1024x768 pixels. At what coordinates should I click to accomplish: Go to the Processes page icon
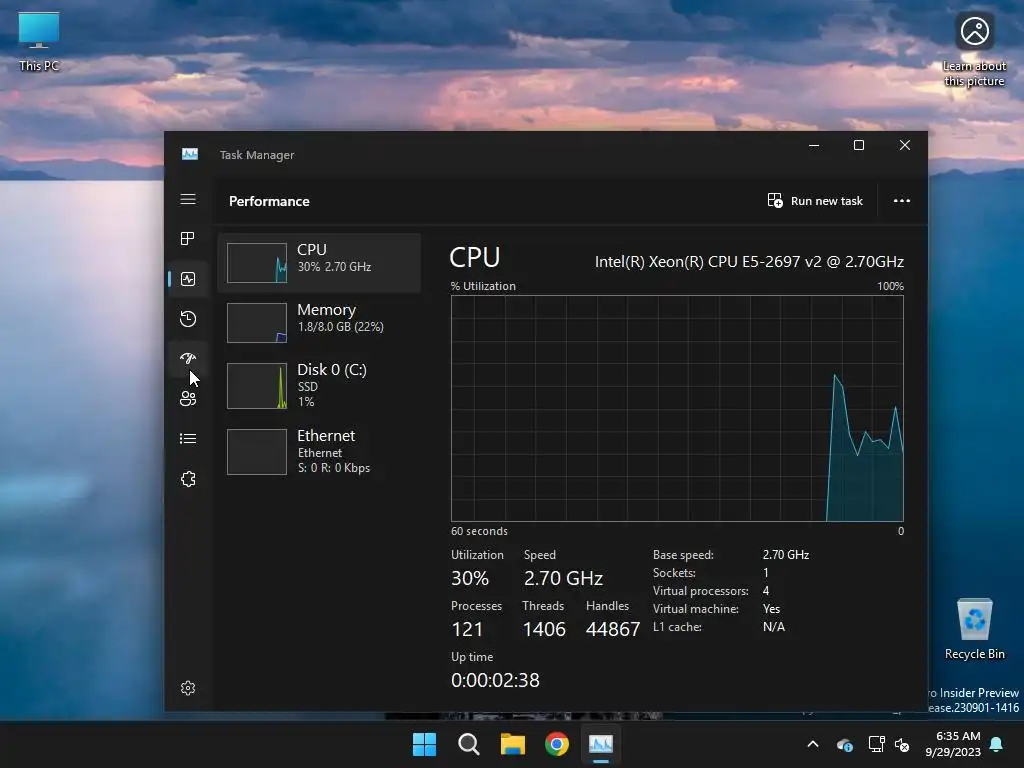pos(188,239)
